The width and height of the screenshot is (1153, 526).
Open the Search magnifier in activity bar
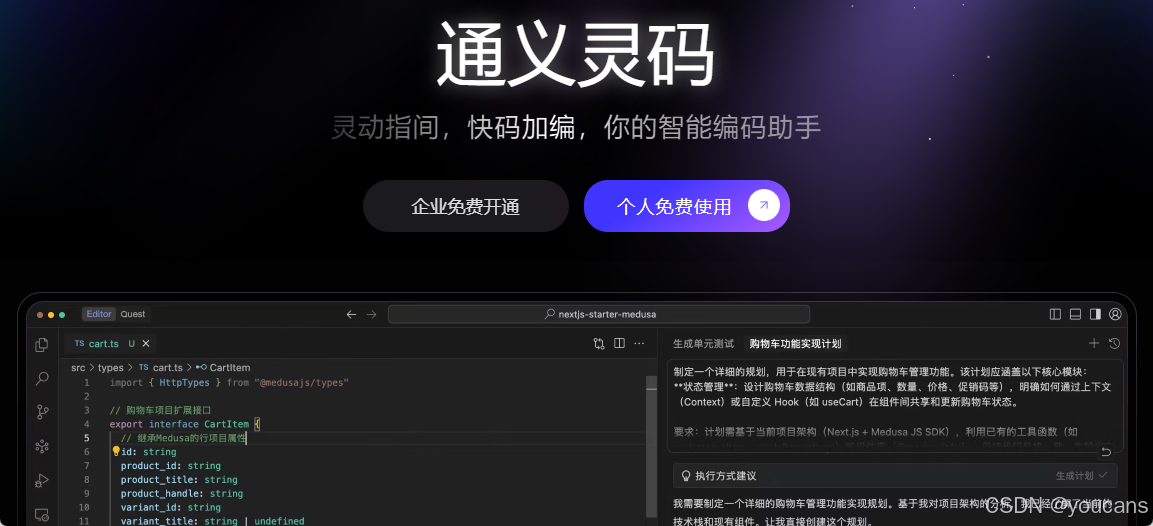pyautogui.click(x=42, y=378)
